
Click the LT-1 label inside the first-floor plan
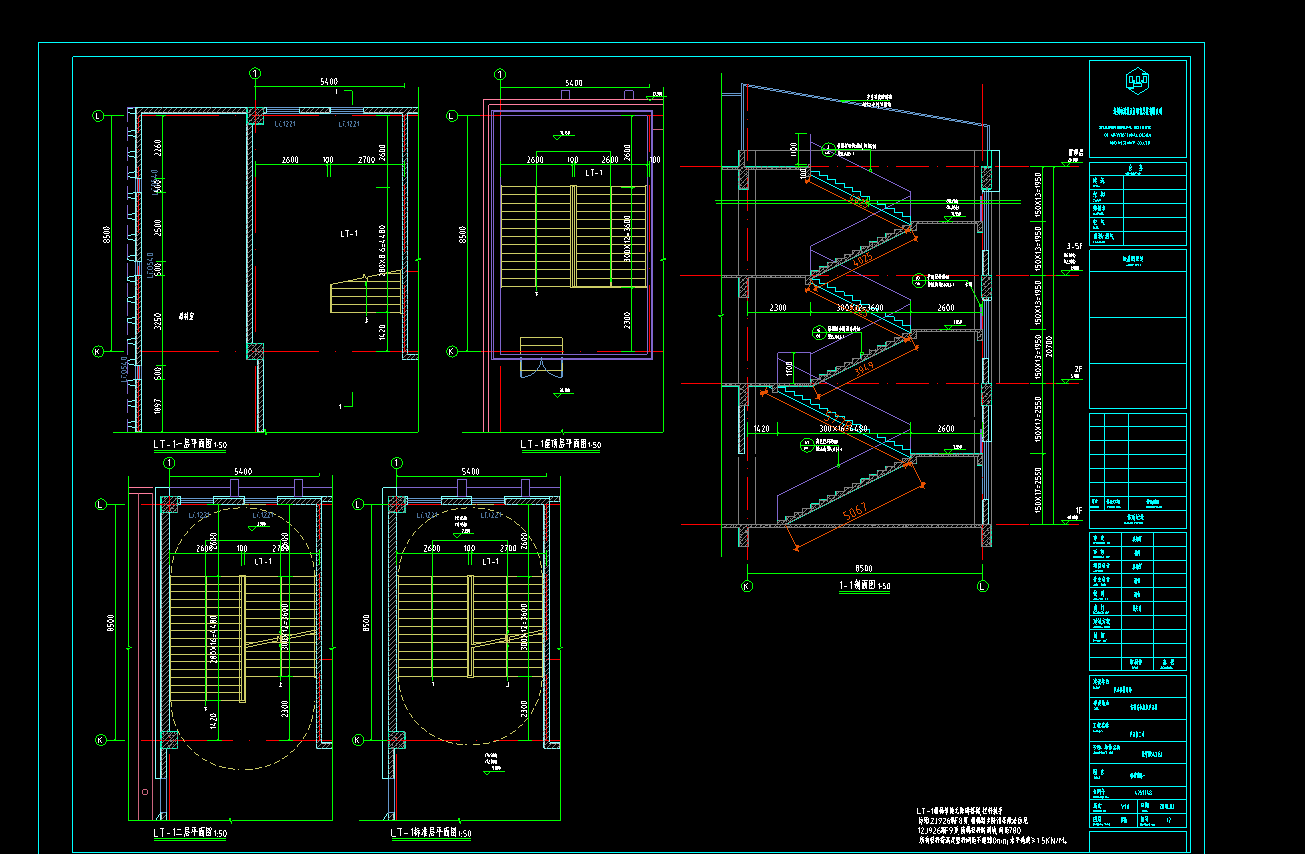348,233
